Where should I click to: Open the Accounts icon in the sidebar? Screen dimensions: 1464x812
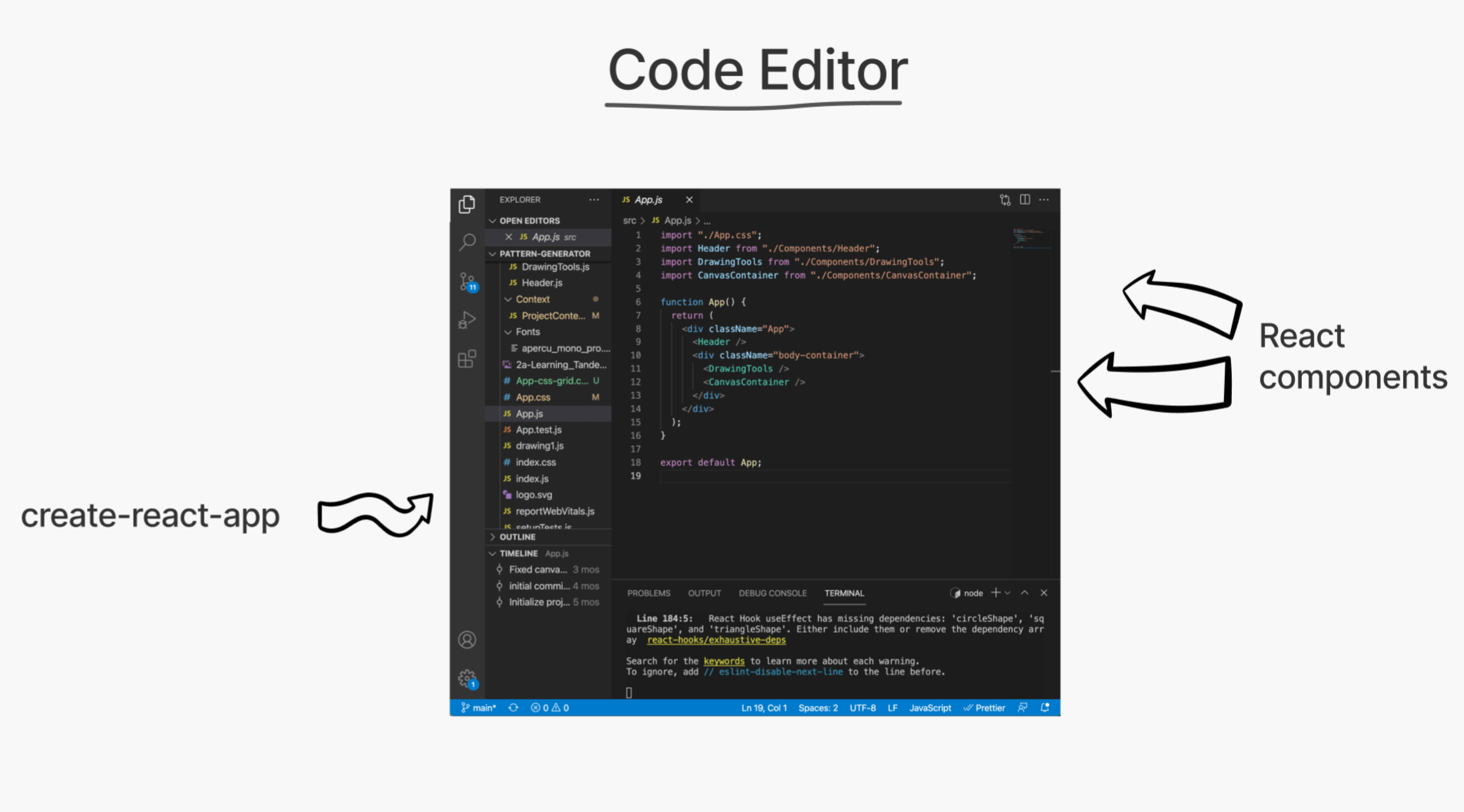coord(467,639)
